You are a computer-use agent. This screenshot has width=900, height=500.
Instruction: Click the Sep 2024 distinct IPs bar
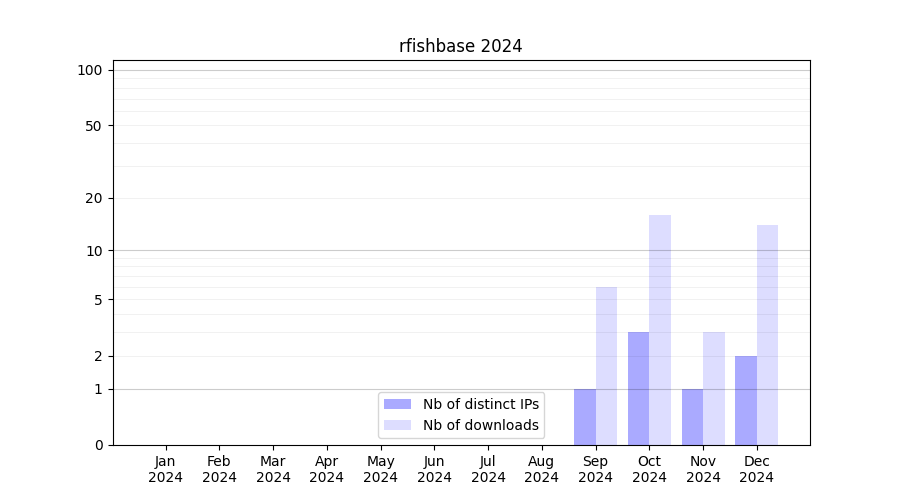[585, 417]
